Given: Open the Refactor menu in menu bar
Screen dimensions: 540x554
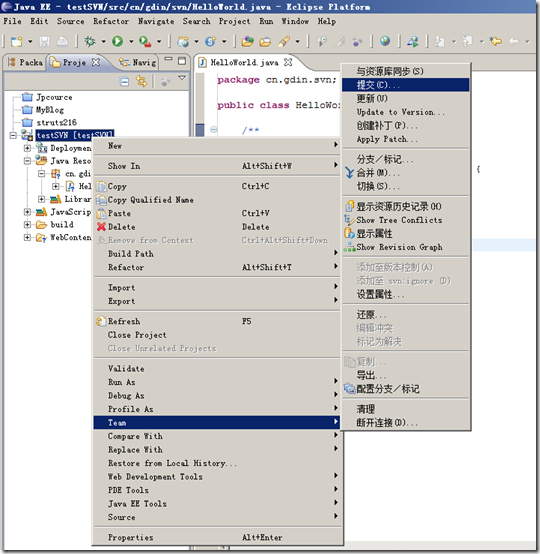Looking at the screenshot, I should coord(111,21).
